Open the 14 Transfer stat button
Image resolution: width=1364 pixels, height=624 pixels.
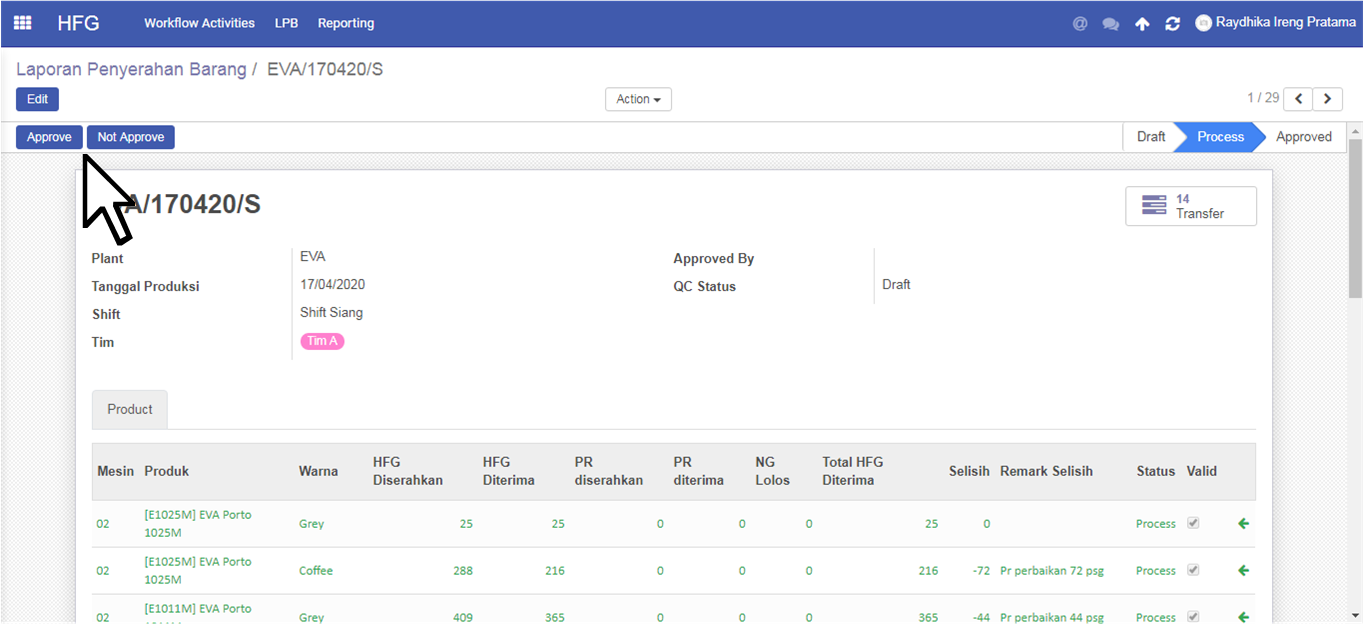[1190, 206]
